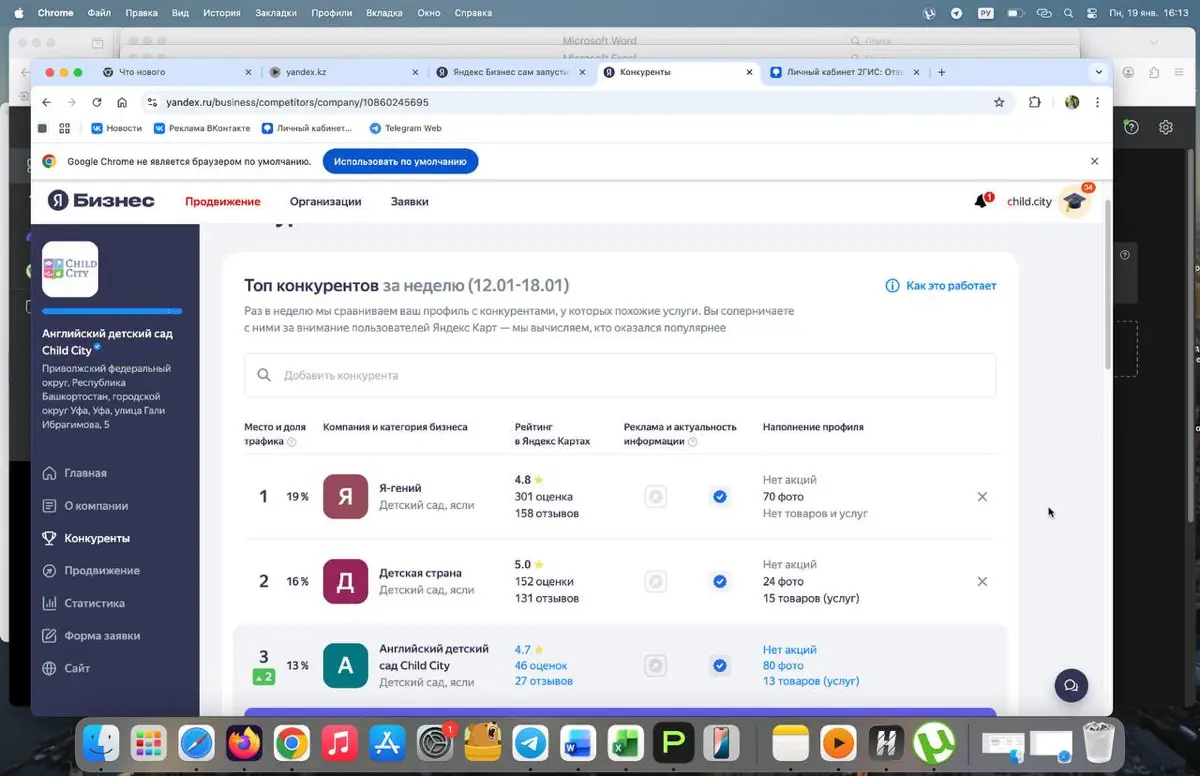Click the help icon next to Место и доля трафика

[292, 442]
